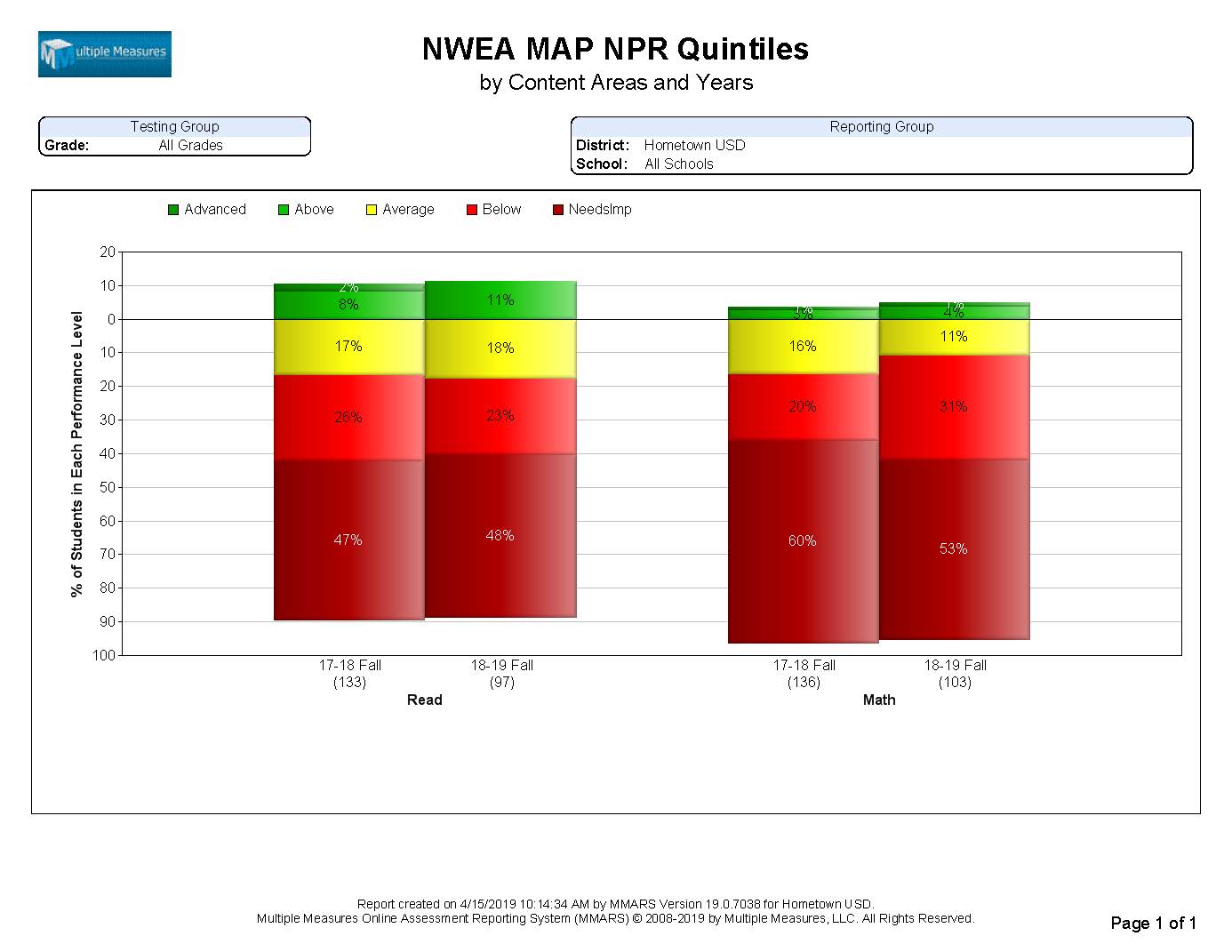Viewport: 1232px width, 952px height.
Task: Click the 'Math' content area label
Action: [x=879, y=700]
